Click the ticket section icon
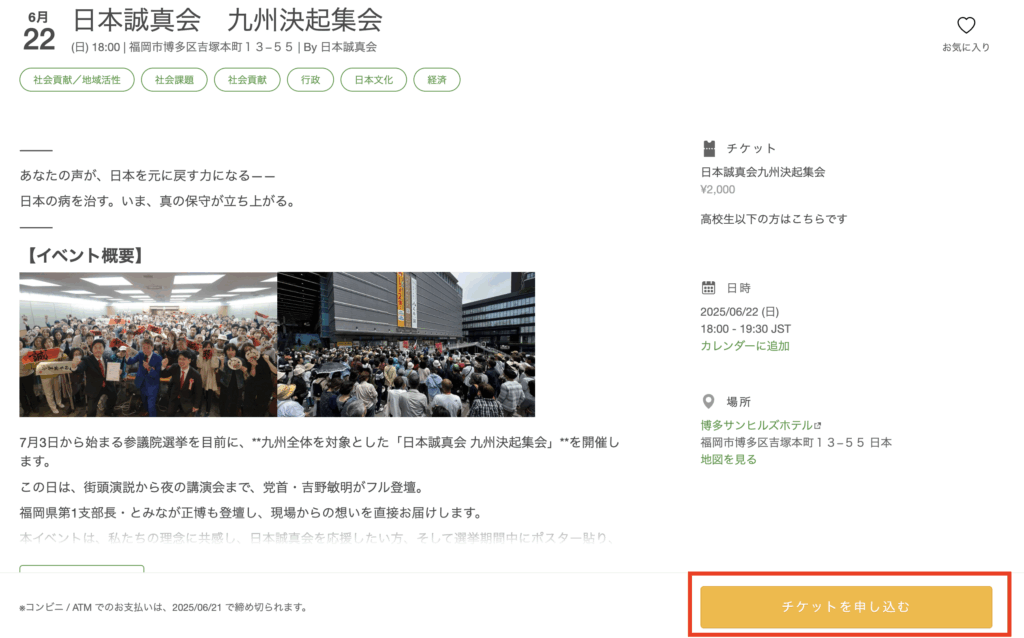Screen dimensions: 1024x638 pos(709,149)
